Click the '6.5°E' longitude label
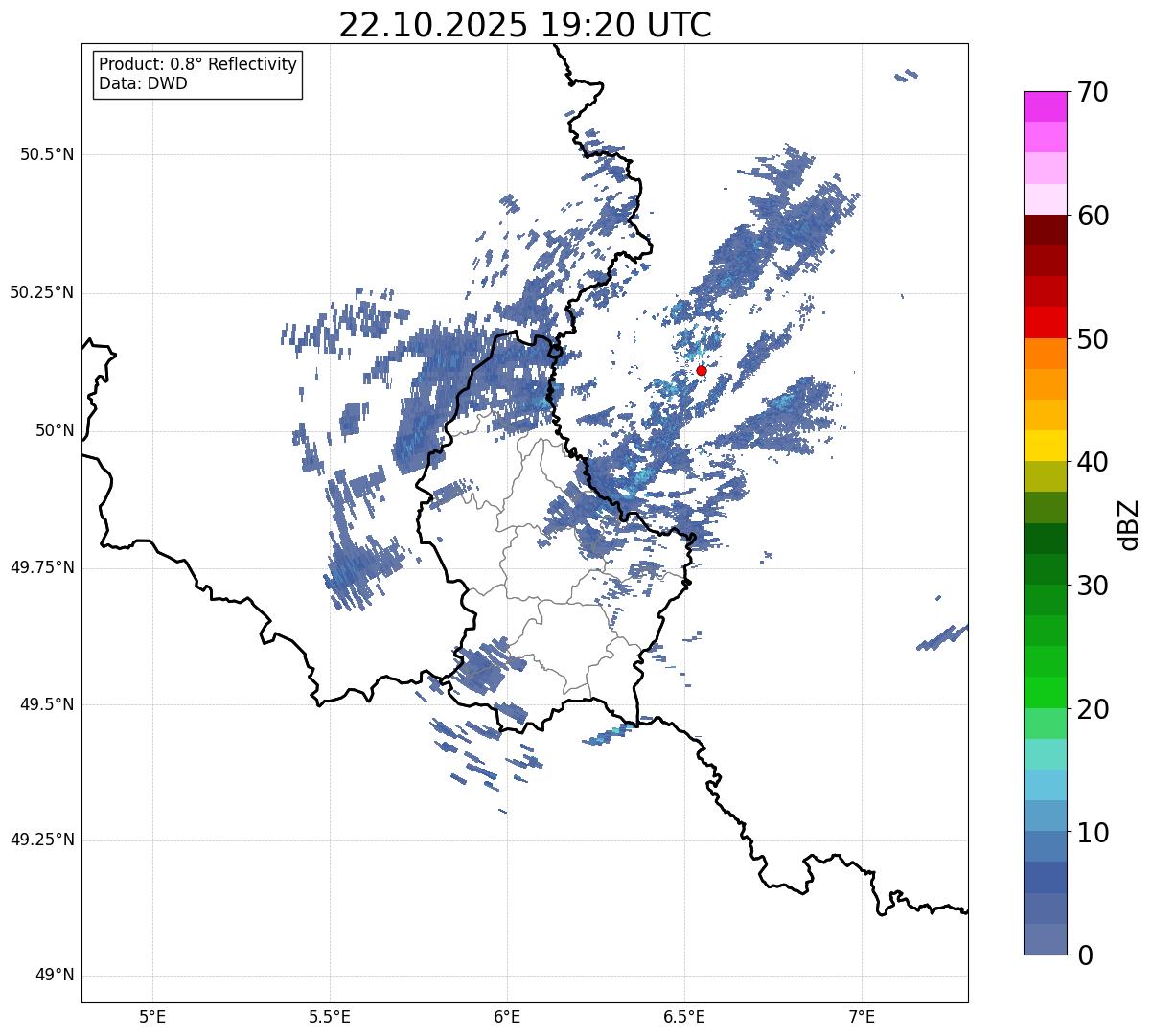Image resolution: width=1152 pixels, height=1036 pixels. tap(684, 1016)
